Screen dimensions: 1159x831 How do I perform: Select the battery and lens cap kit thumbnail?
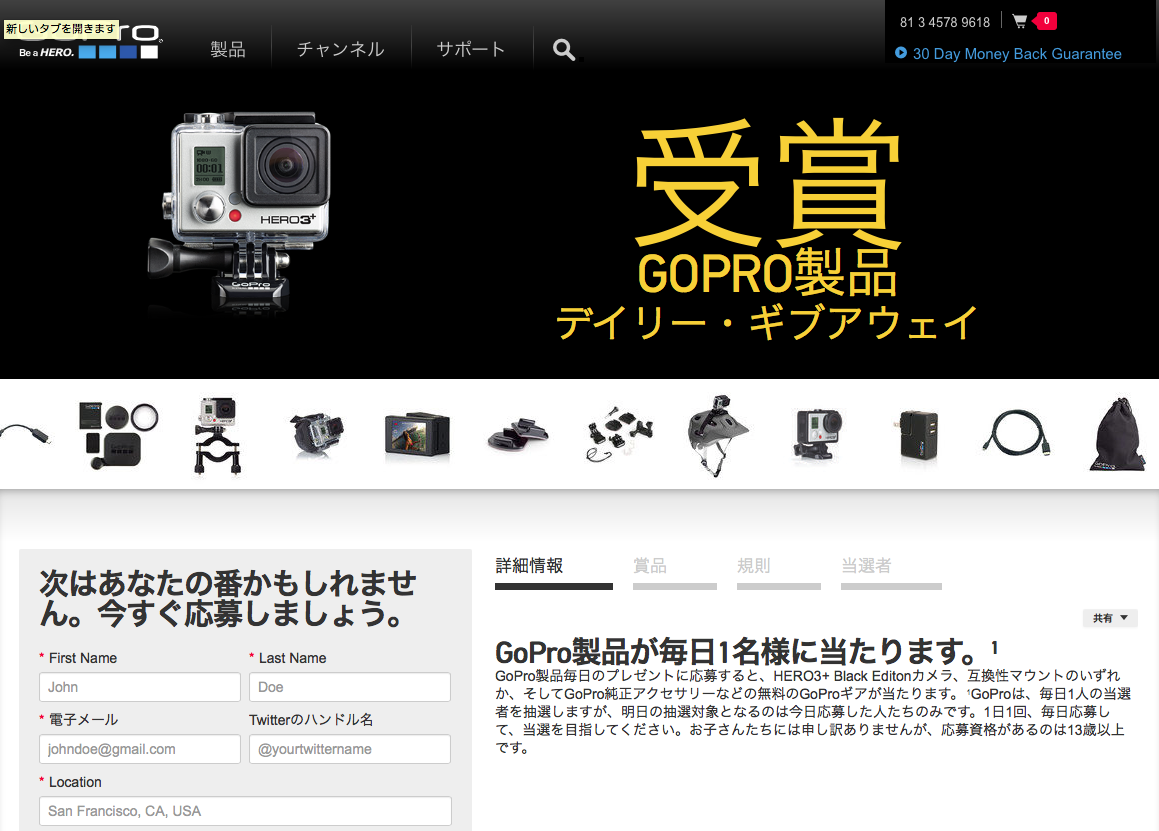point(118,435)
